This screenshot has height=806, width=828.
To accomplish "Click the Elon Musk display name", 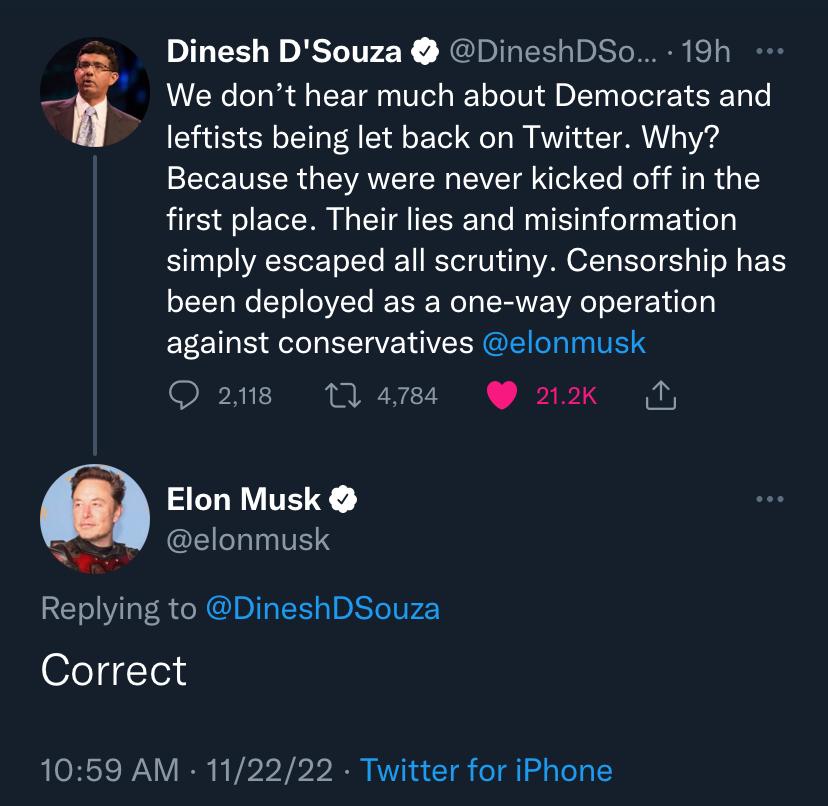I will (243, 499).
